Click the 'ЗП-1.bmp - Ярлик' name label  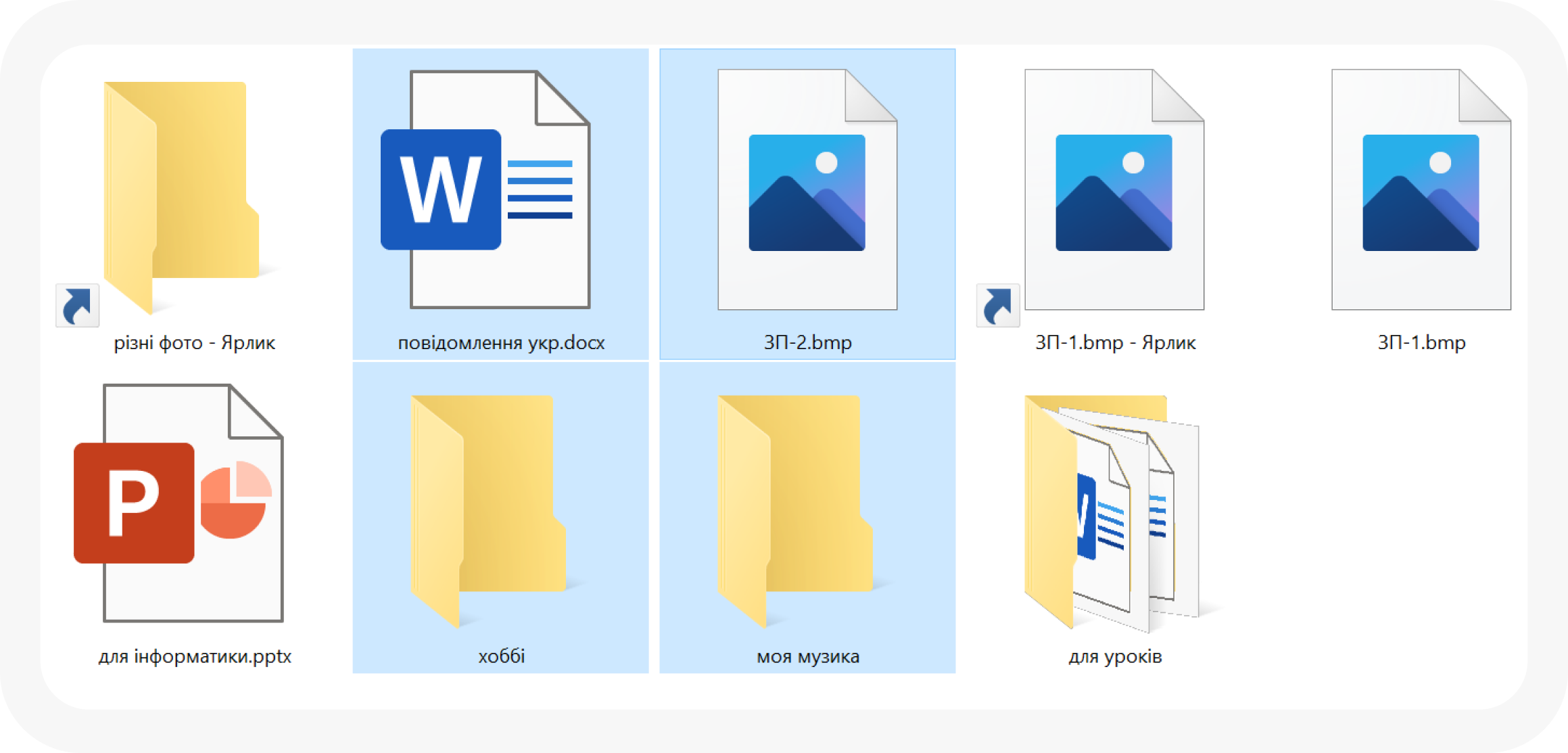[x=1115, y=343]
